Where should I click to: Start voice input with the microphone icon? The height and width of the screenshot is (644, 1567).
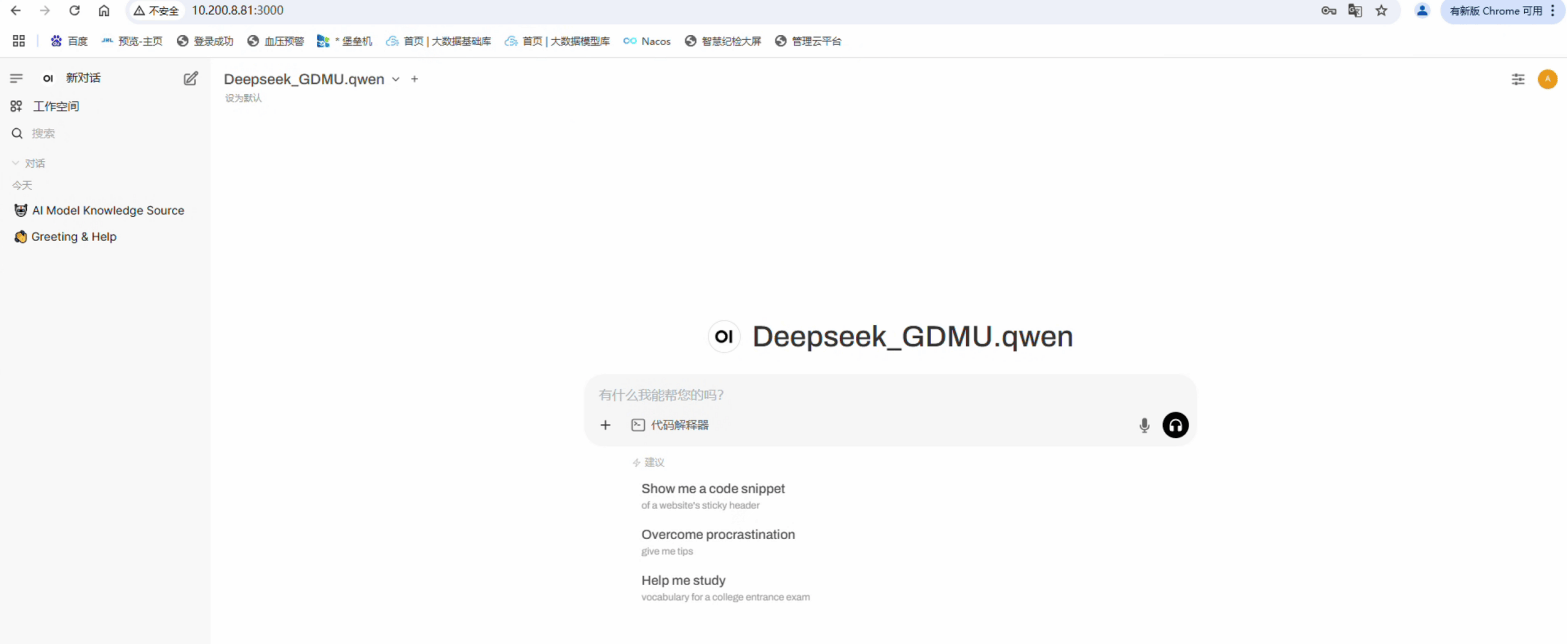(x=1144, y=424)
